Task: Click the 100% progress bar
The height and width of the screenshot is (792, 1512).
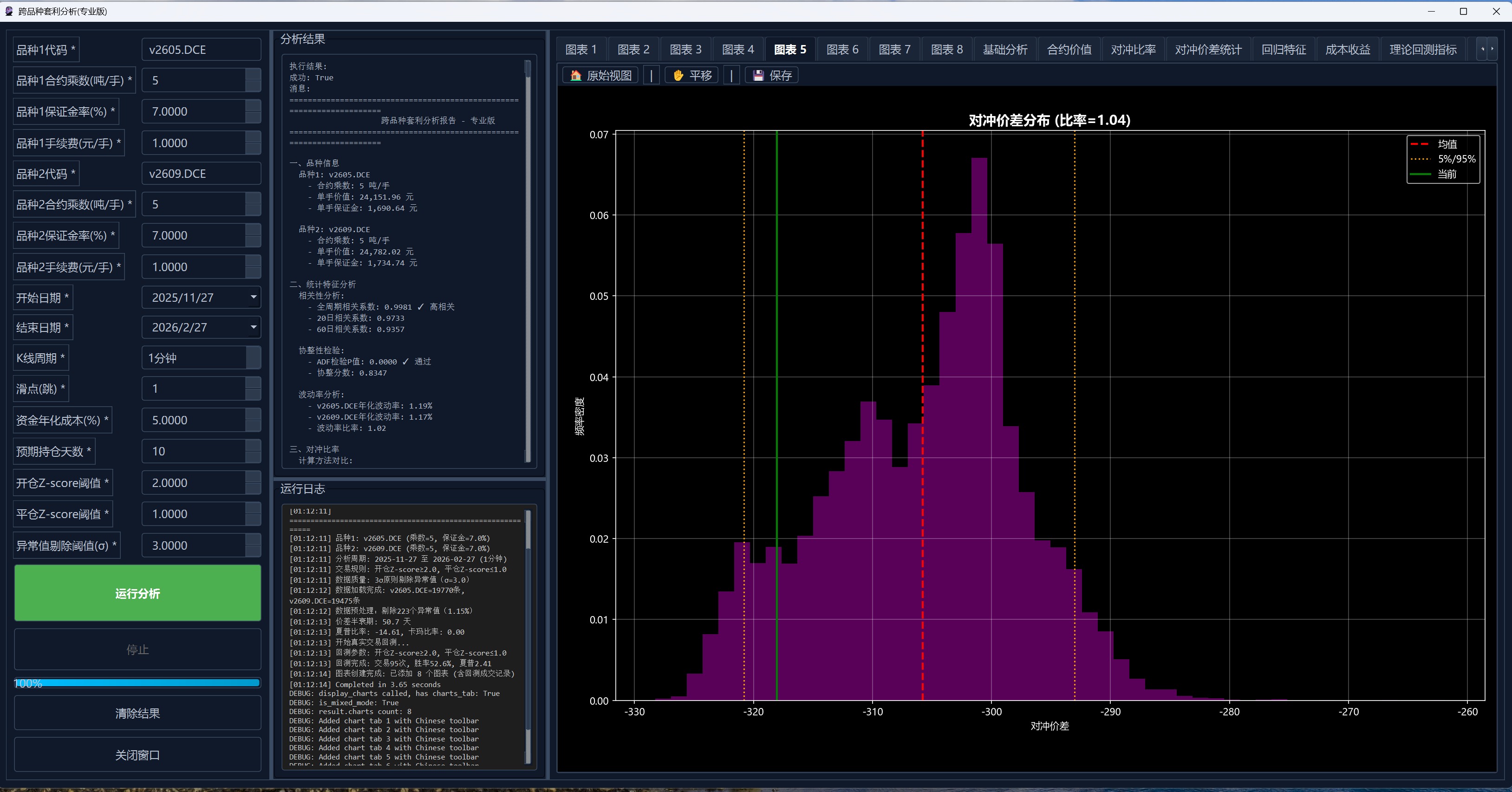Action: point(137,683)
